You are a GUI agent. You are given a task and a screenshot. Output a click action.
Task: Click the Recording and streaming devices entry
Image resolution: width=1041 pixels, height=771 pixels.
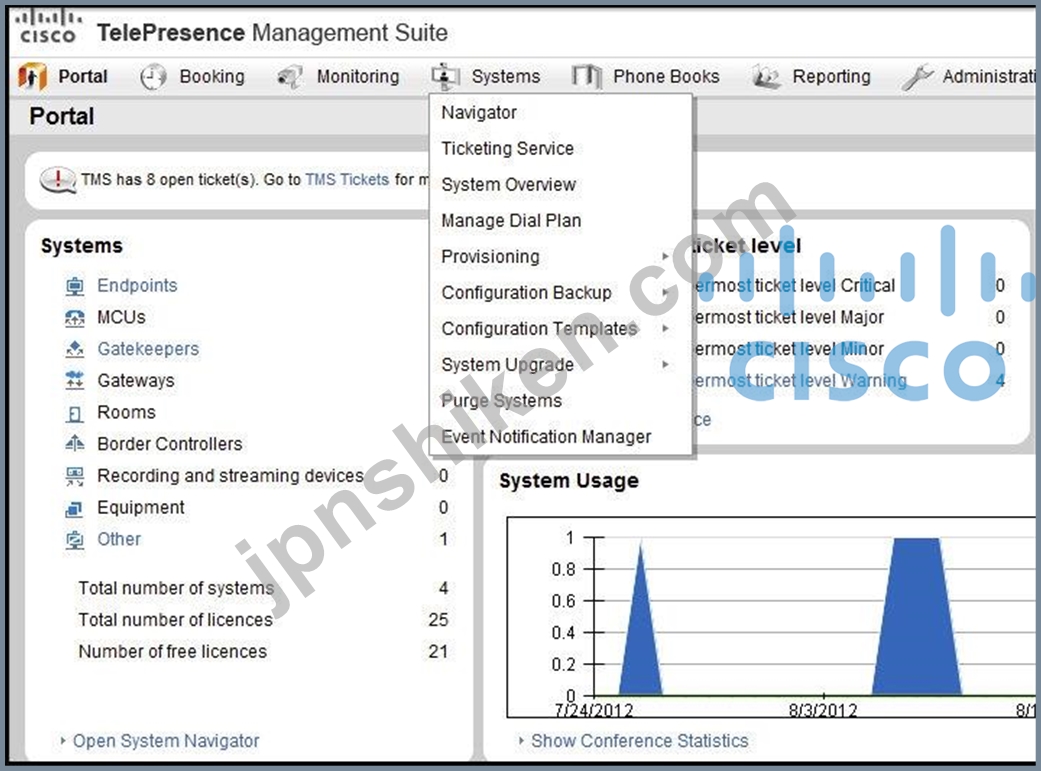230,476
